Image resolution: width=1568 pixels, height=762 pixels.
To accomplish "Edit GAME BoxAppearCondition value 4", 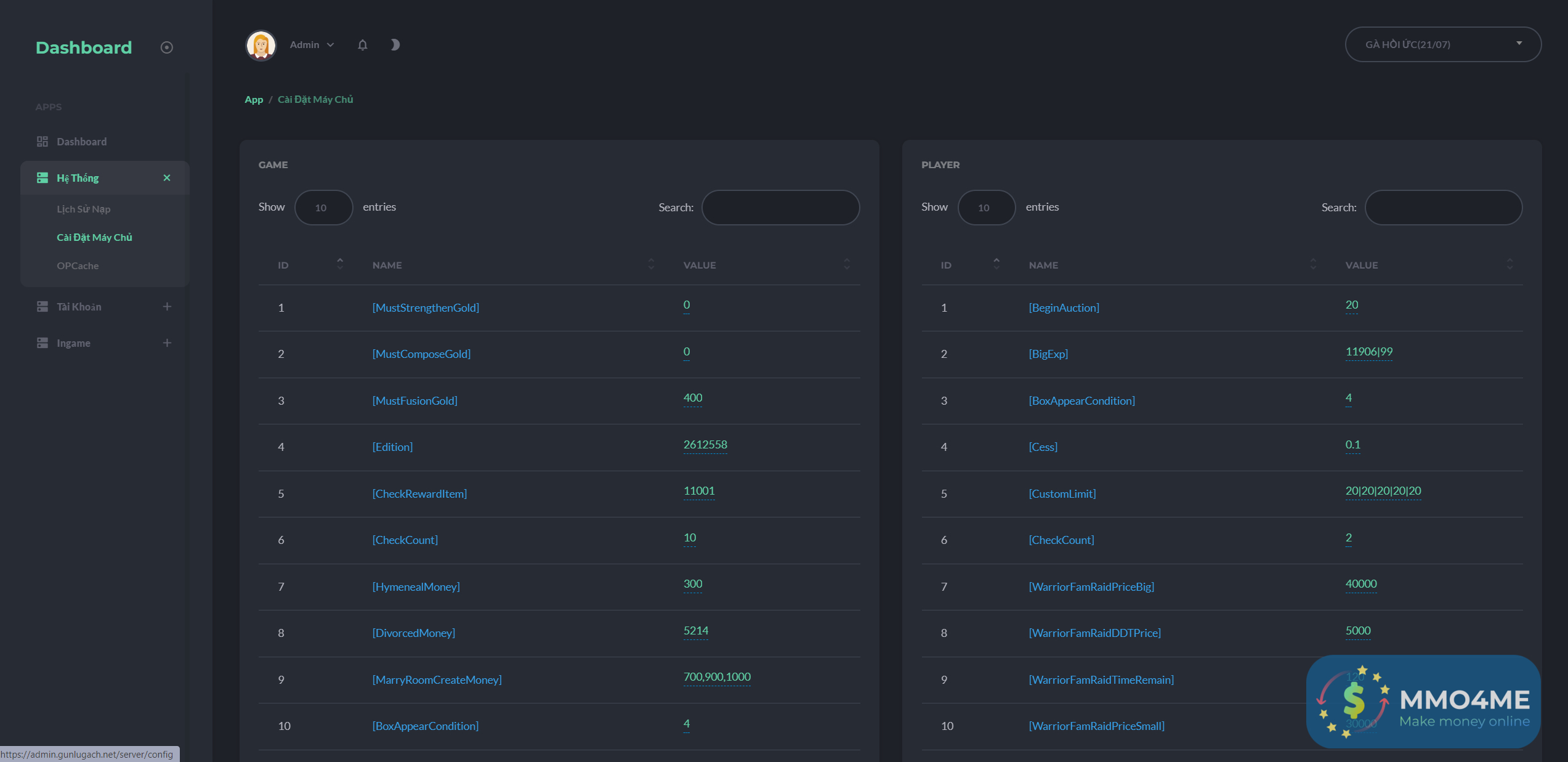I will [x=686, y=724].
